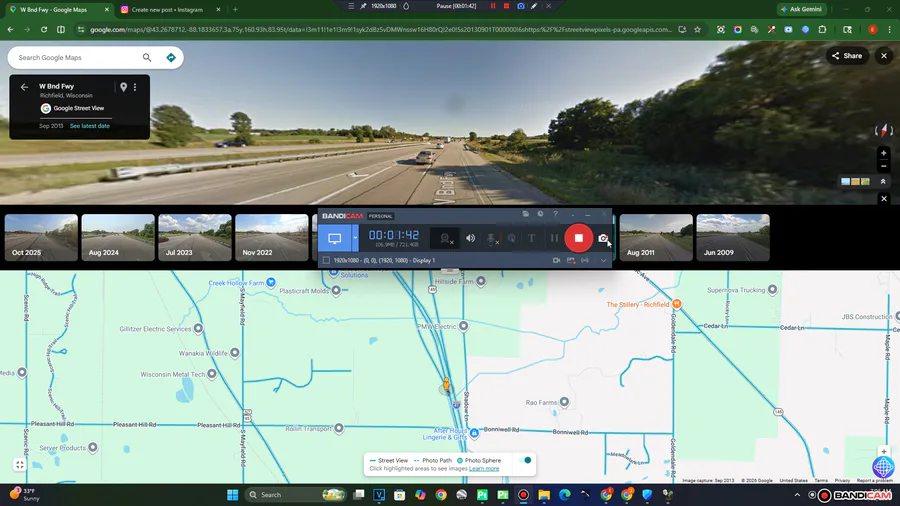Viewport: 900px width, 506px height.
Task: Show hidden system tray icons chevron
Action: (x=797, y=495)
